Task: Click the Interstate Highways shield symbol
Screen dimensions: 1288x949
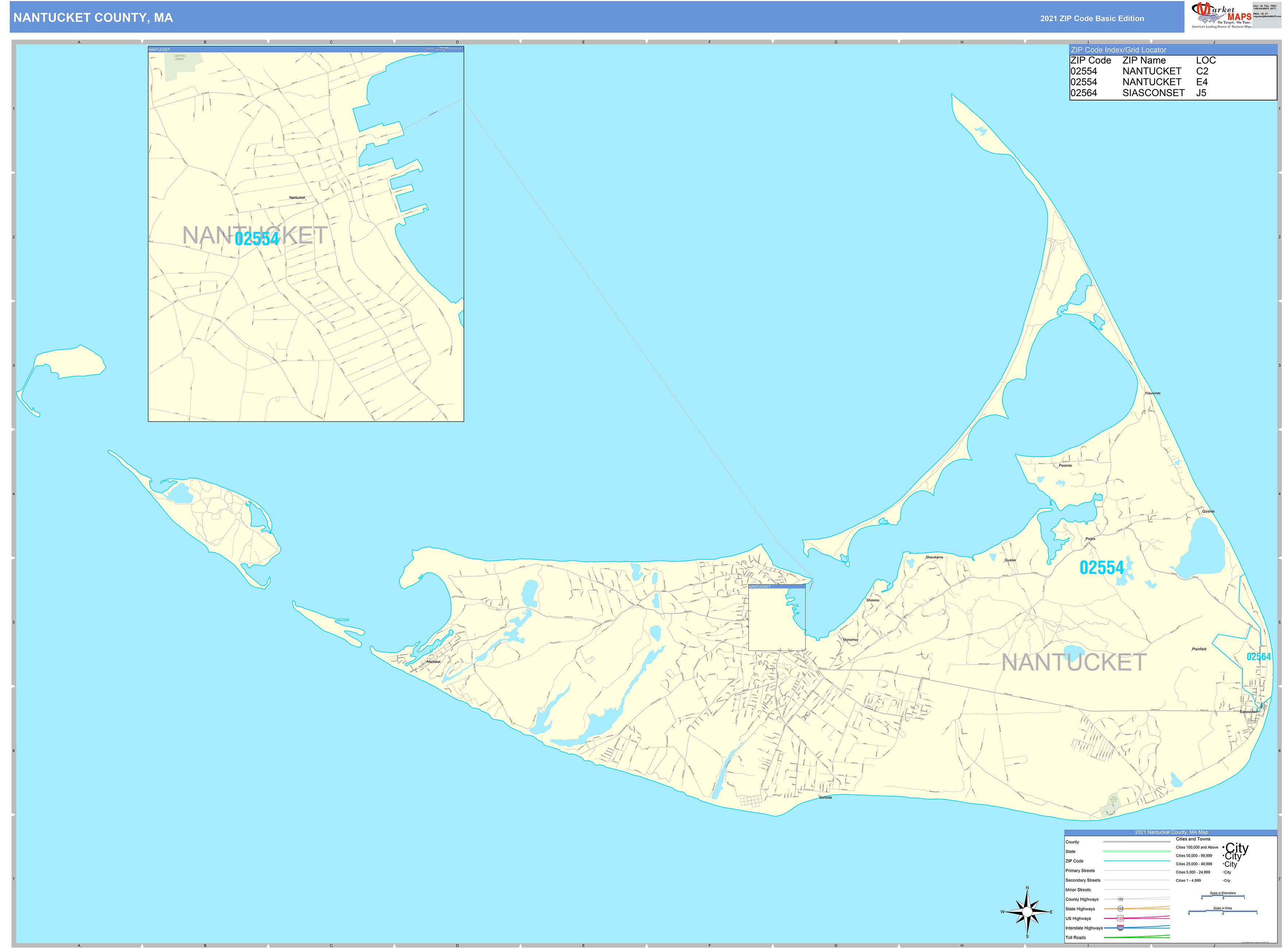Action: click(x=1120, y=929)
